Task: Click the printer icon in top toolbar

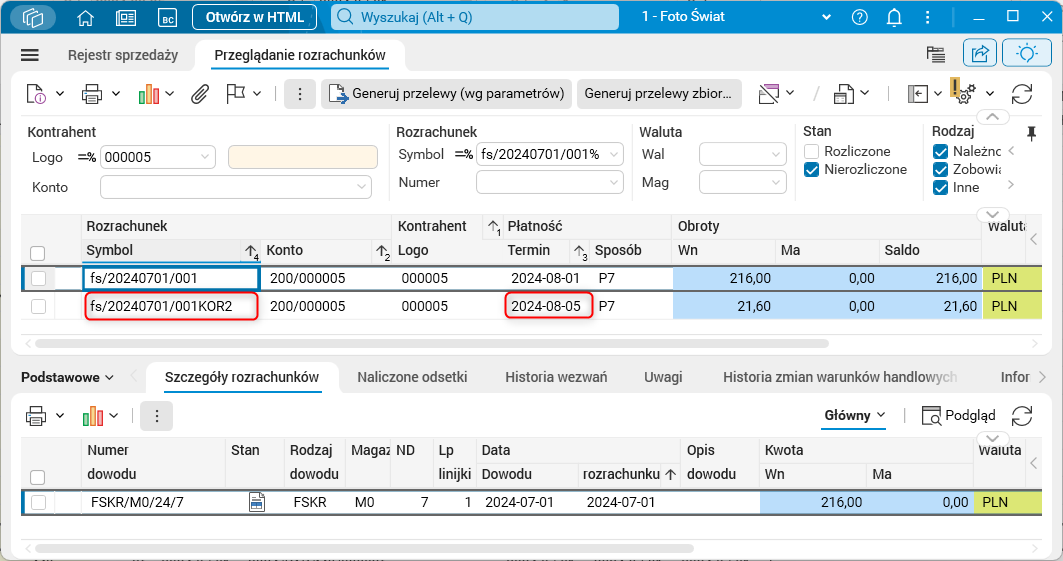Action: pos(92,94)
